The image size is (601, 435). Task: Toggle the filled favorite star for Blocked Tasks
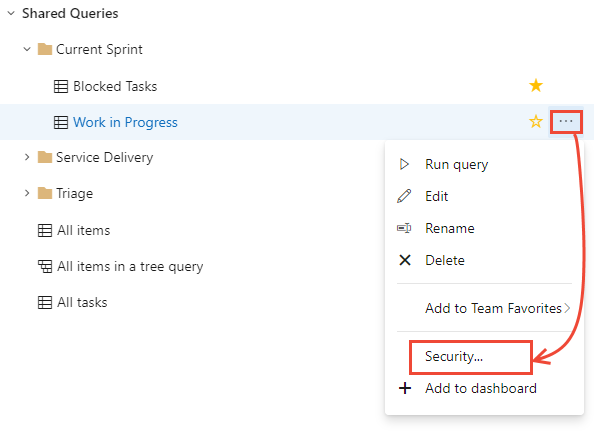(536, 86)
